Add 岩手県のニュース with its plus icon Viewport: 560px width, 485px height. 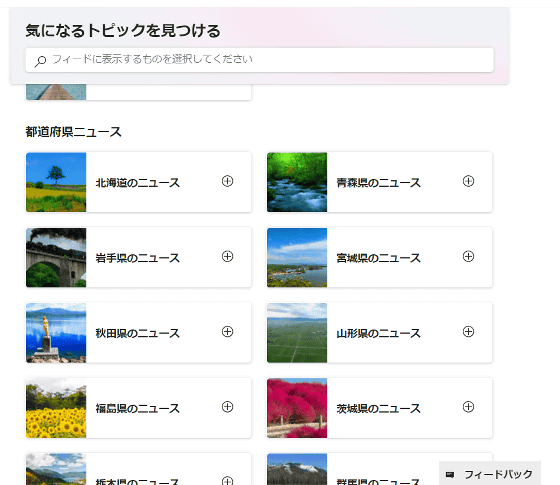[x=228, y=256]
